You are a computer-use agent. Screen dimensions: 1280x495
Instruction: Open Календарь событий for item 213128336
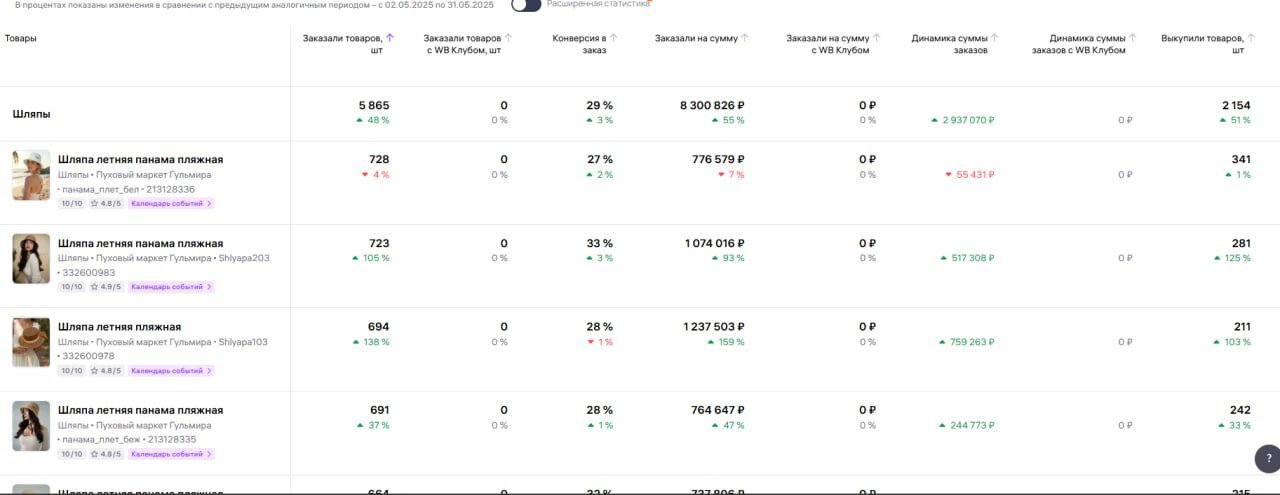(171, 203)
